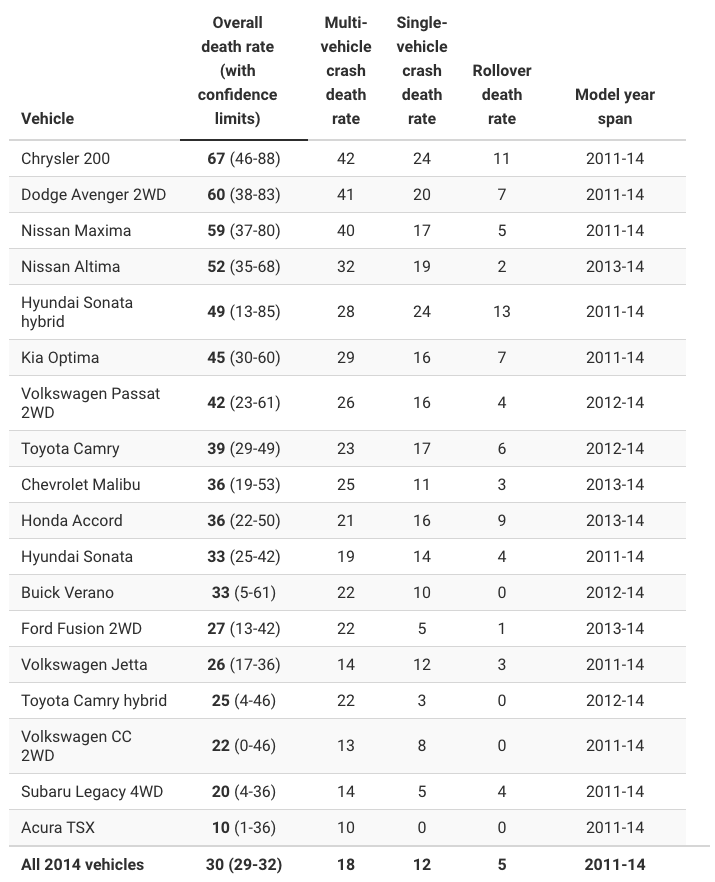Select the Acura TSX vehicle cell
The width and height of the screenshot is (715, 882).
(x=58, y=827)
